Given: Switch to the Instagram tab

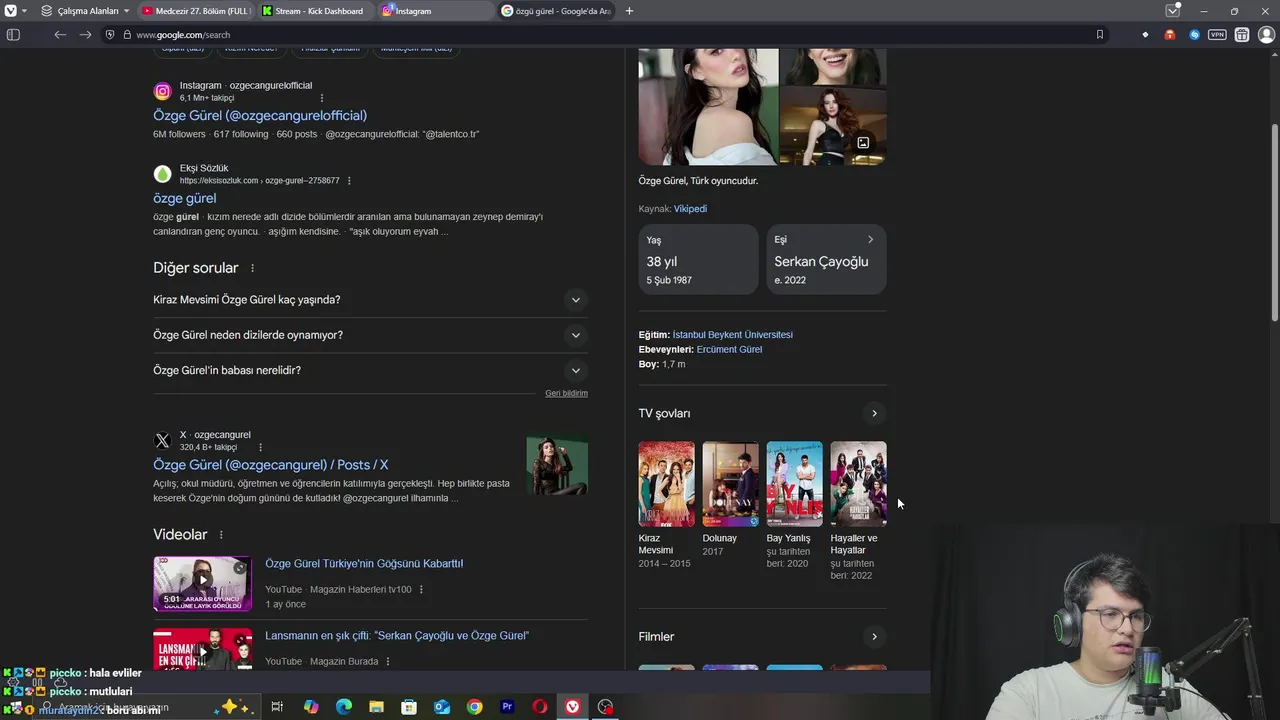Looking at the screenshot, I should 436,11.
